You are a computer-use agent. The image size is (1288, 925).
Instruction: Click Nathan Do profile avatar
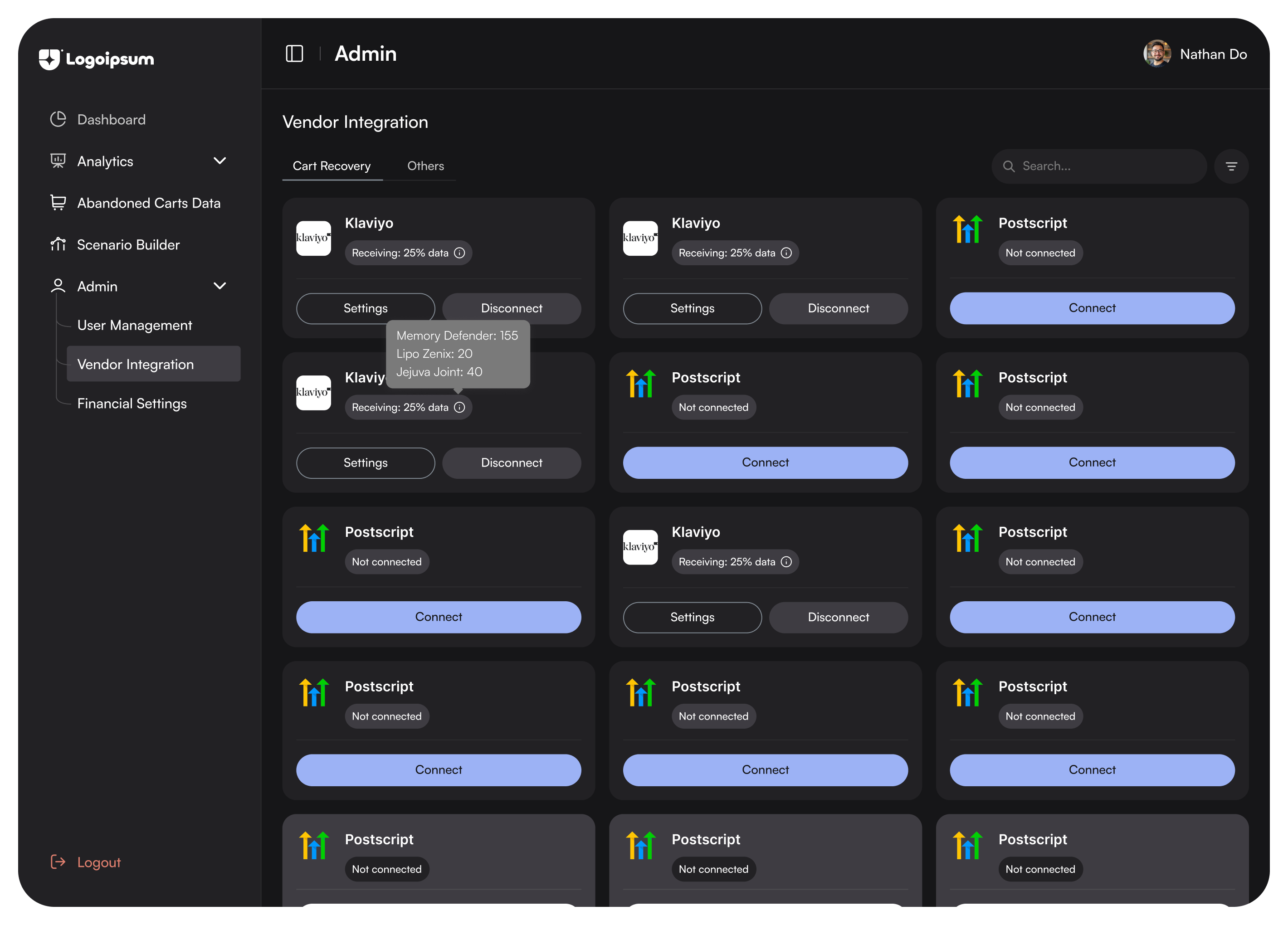(1157, 54)
